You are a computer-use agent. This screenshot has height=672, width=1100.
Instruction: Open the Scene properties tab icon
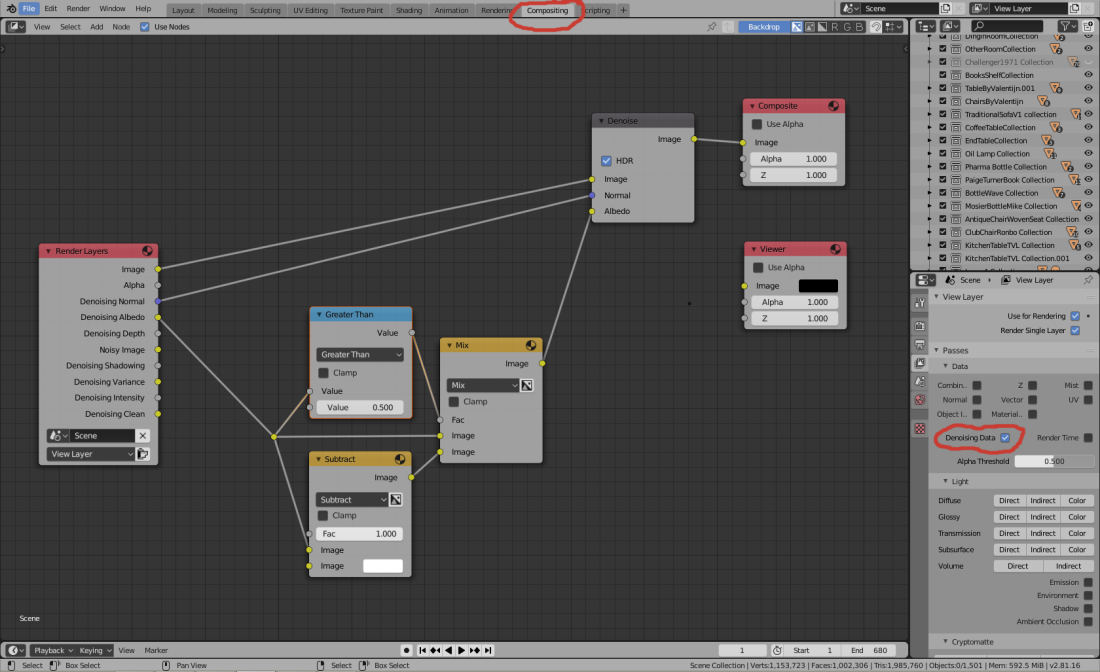920,381
